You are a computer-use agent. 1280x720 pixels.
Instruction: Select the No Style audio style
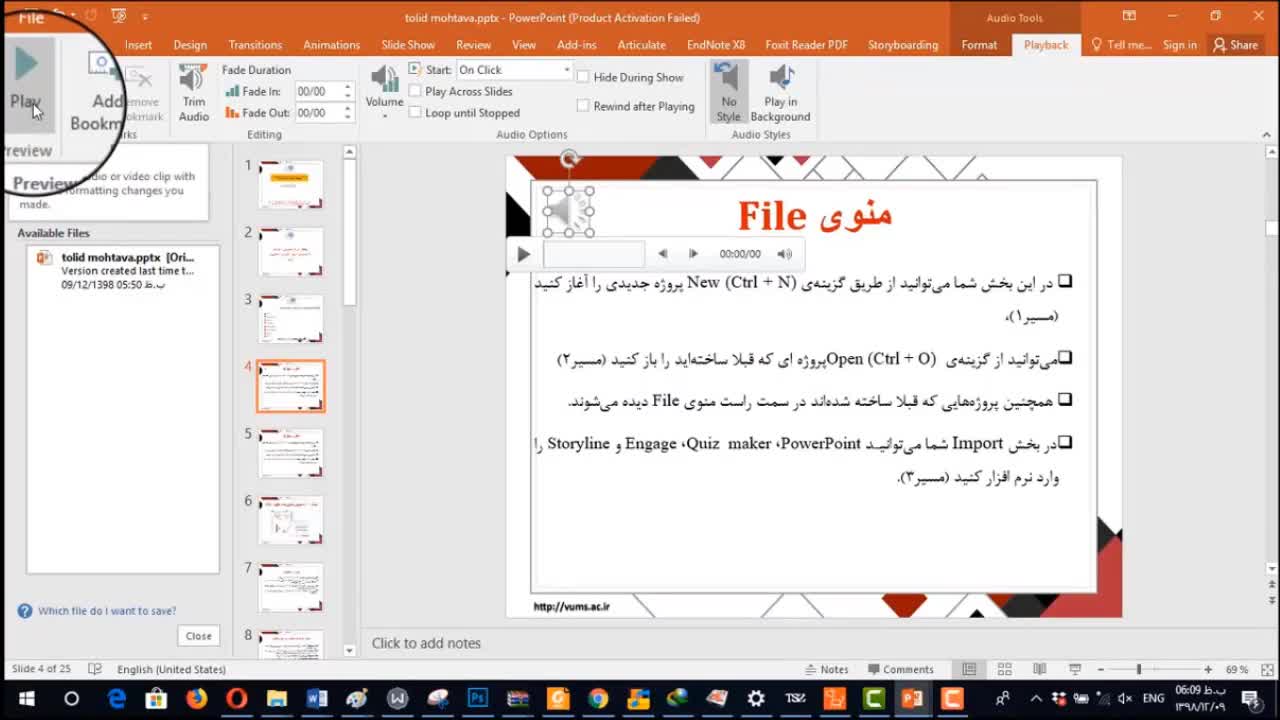tap(728, 93)
